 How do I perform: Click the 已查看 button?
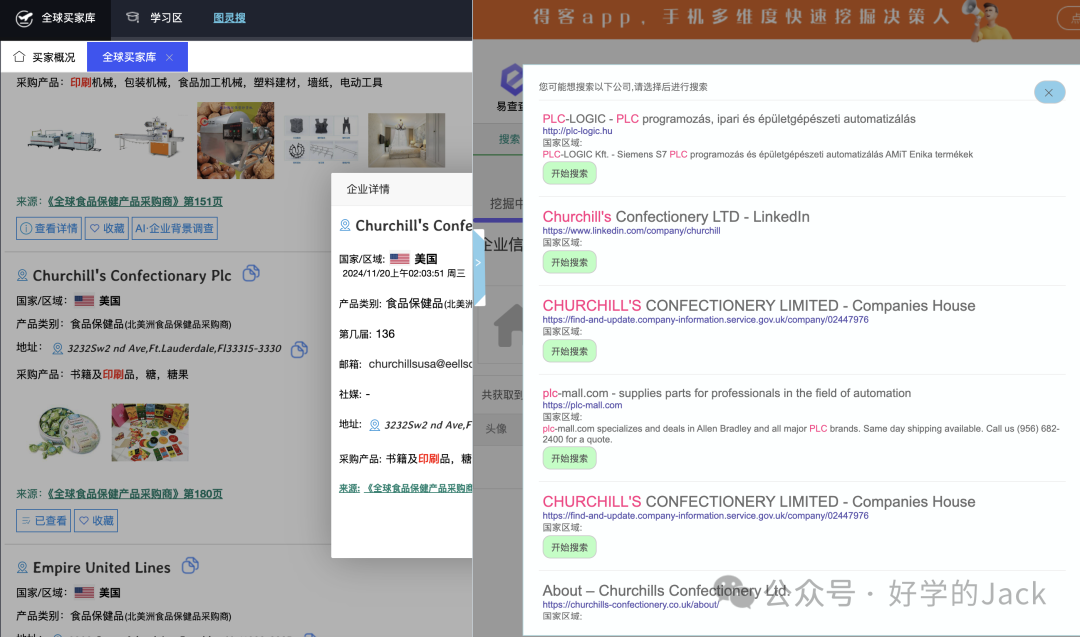pyautogui.click(x=43, y=521)
